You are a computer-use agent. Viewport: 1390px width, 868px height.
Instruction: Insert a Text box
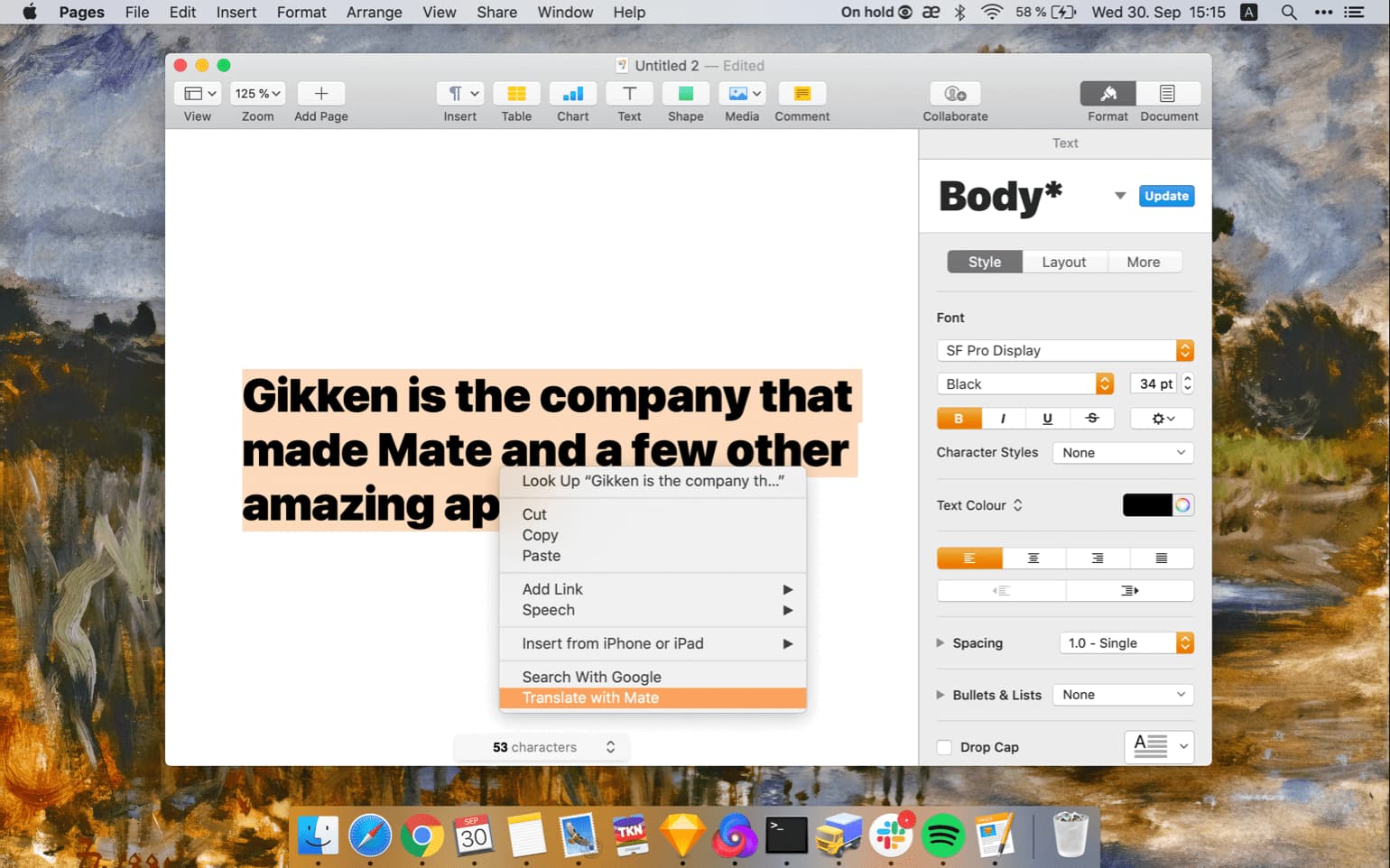[629, 93]
